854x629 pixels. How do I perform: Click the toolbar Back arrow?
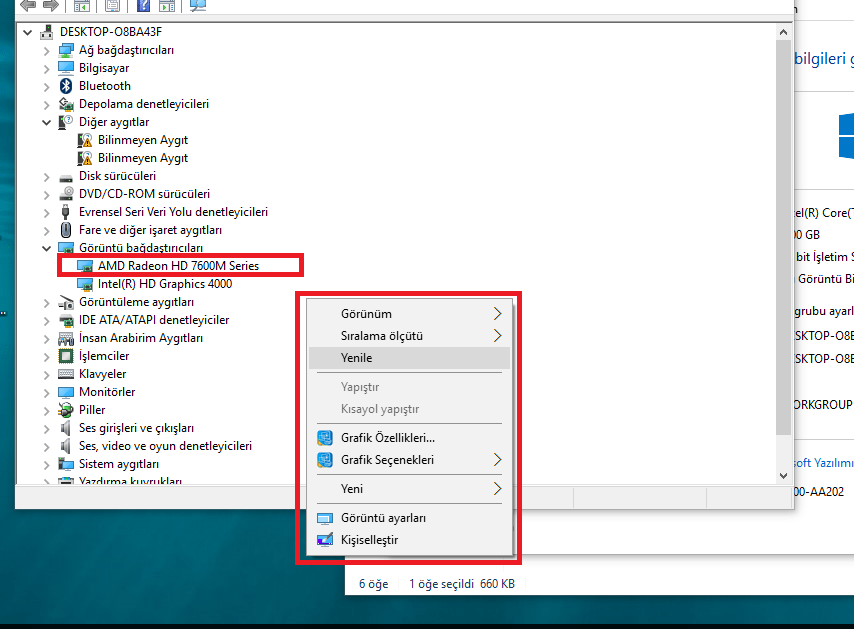pos(27,5)
